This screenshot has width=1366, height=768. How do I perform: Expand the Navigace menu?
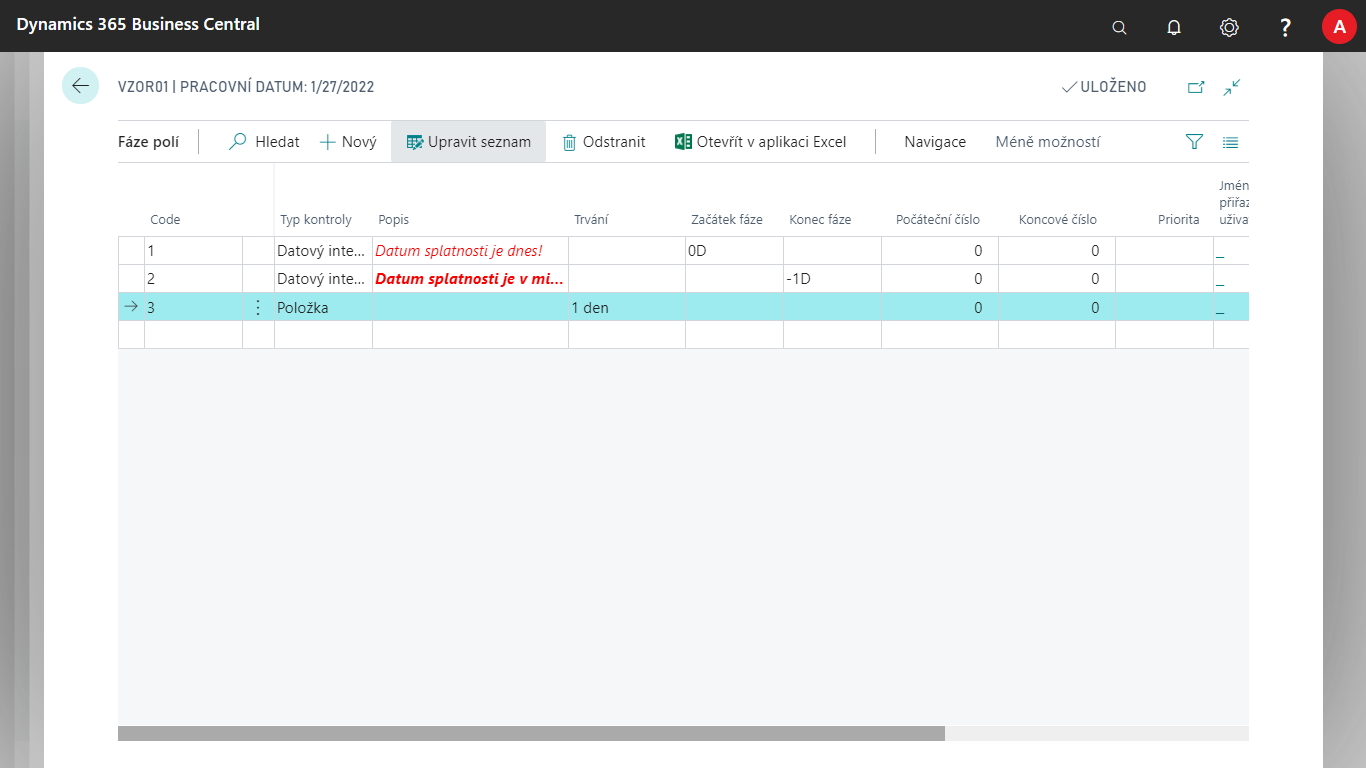click(934, 142)
